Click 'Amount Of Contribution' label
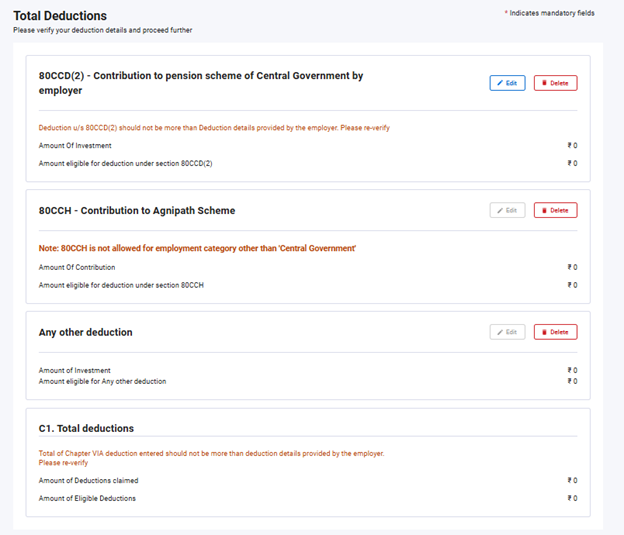This screenshot has width=624, height=535. click(77, 268)
